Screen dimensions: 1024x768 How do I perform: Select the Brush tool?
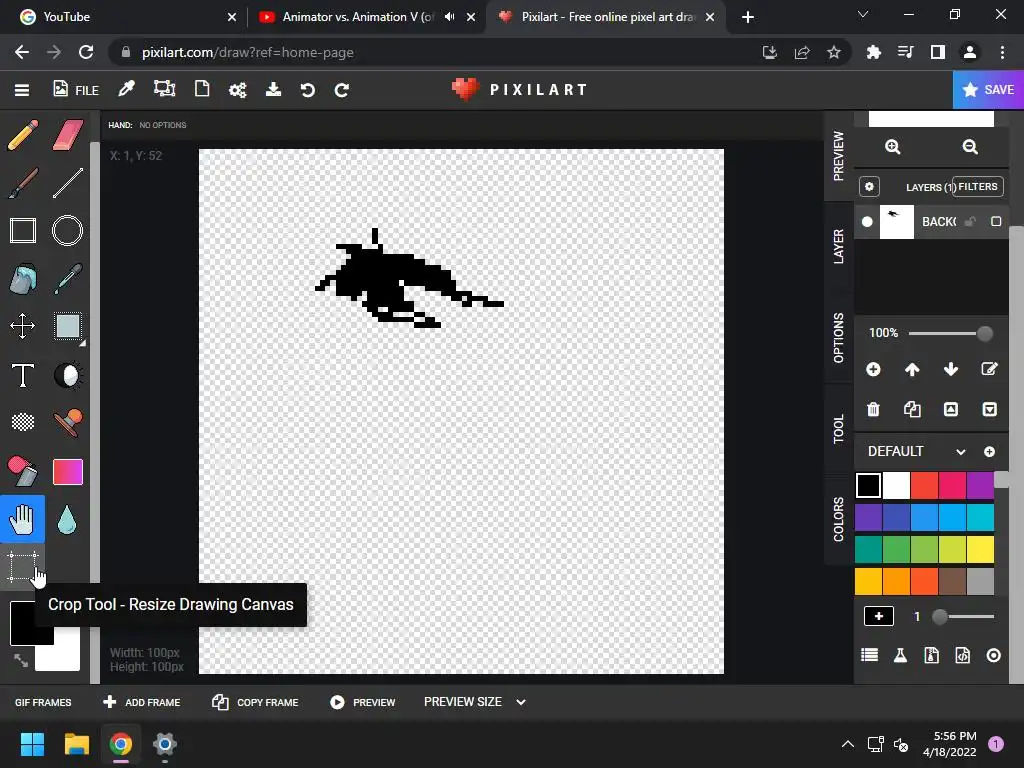click(23, 183)
